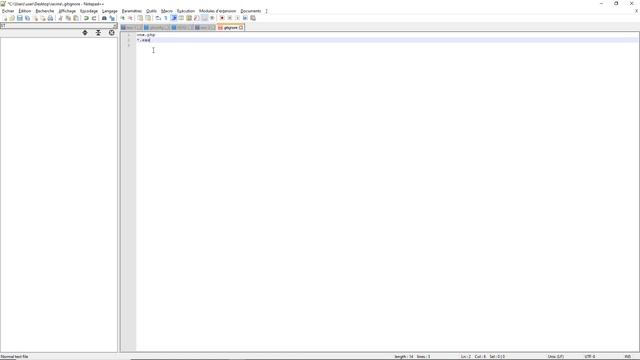Collapse all items in the side panel

98,33
